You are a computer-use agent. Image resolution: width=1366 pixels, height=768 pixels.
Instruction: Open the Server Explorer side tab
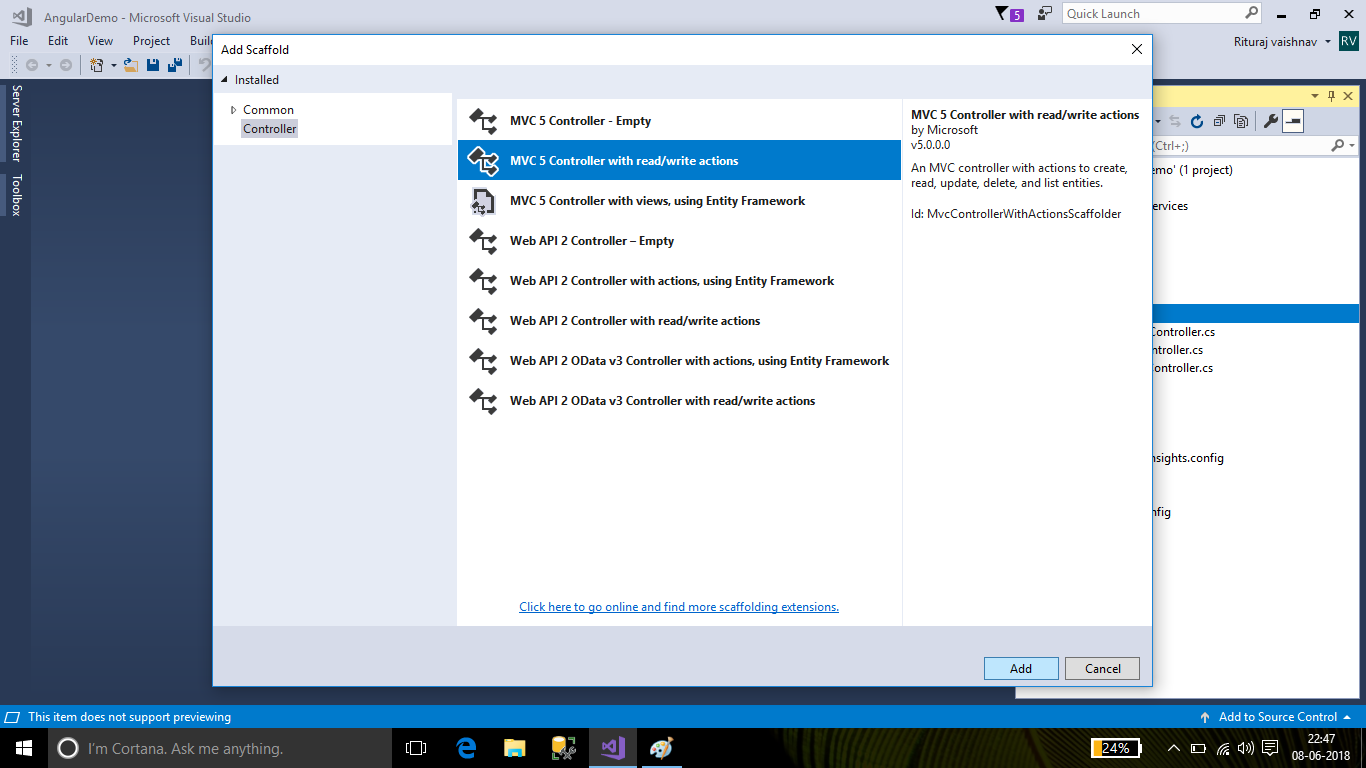click(x=16, y=123)
